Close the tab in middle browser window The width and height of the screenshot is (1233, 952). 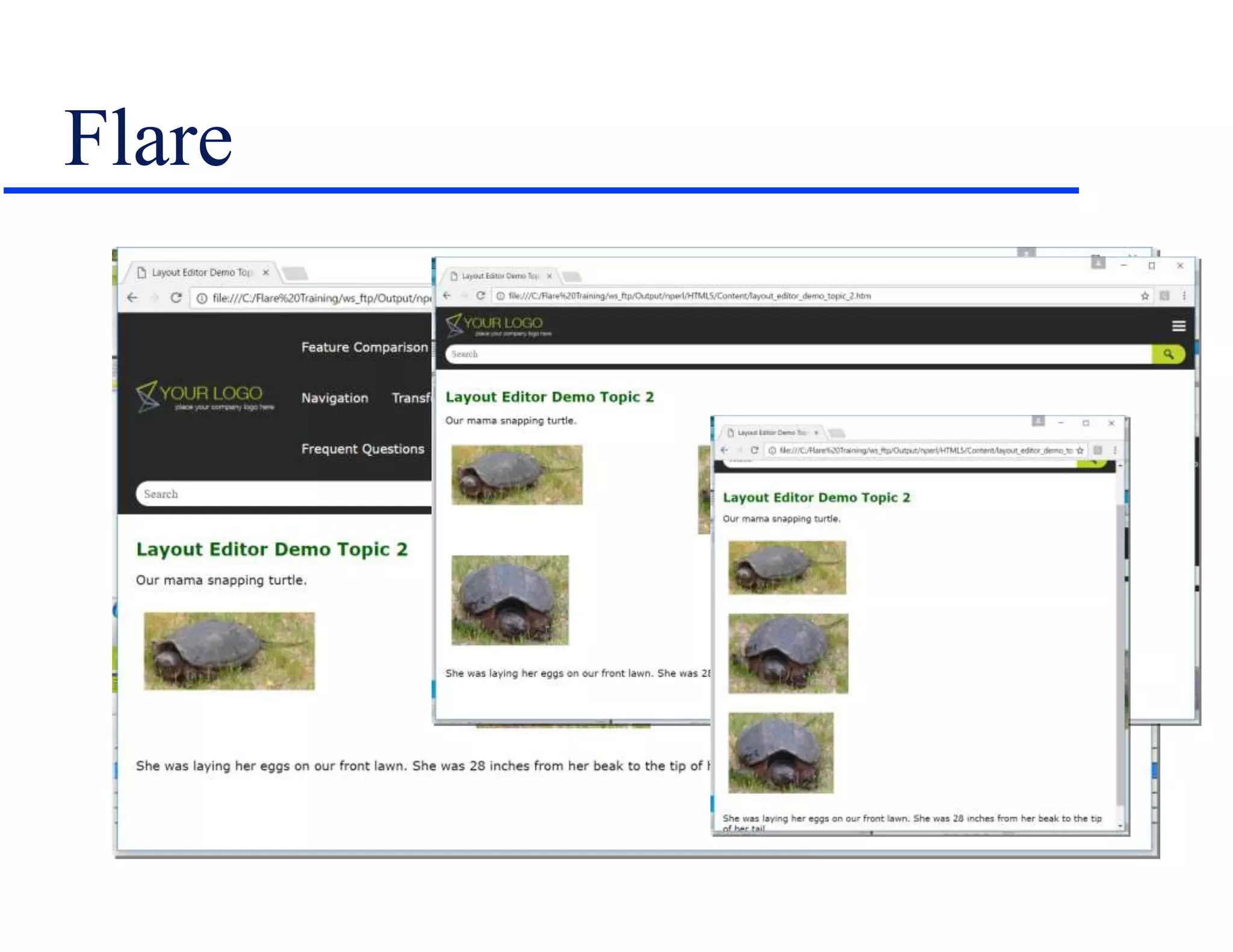click(549, 276)
